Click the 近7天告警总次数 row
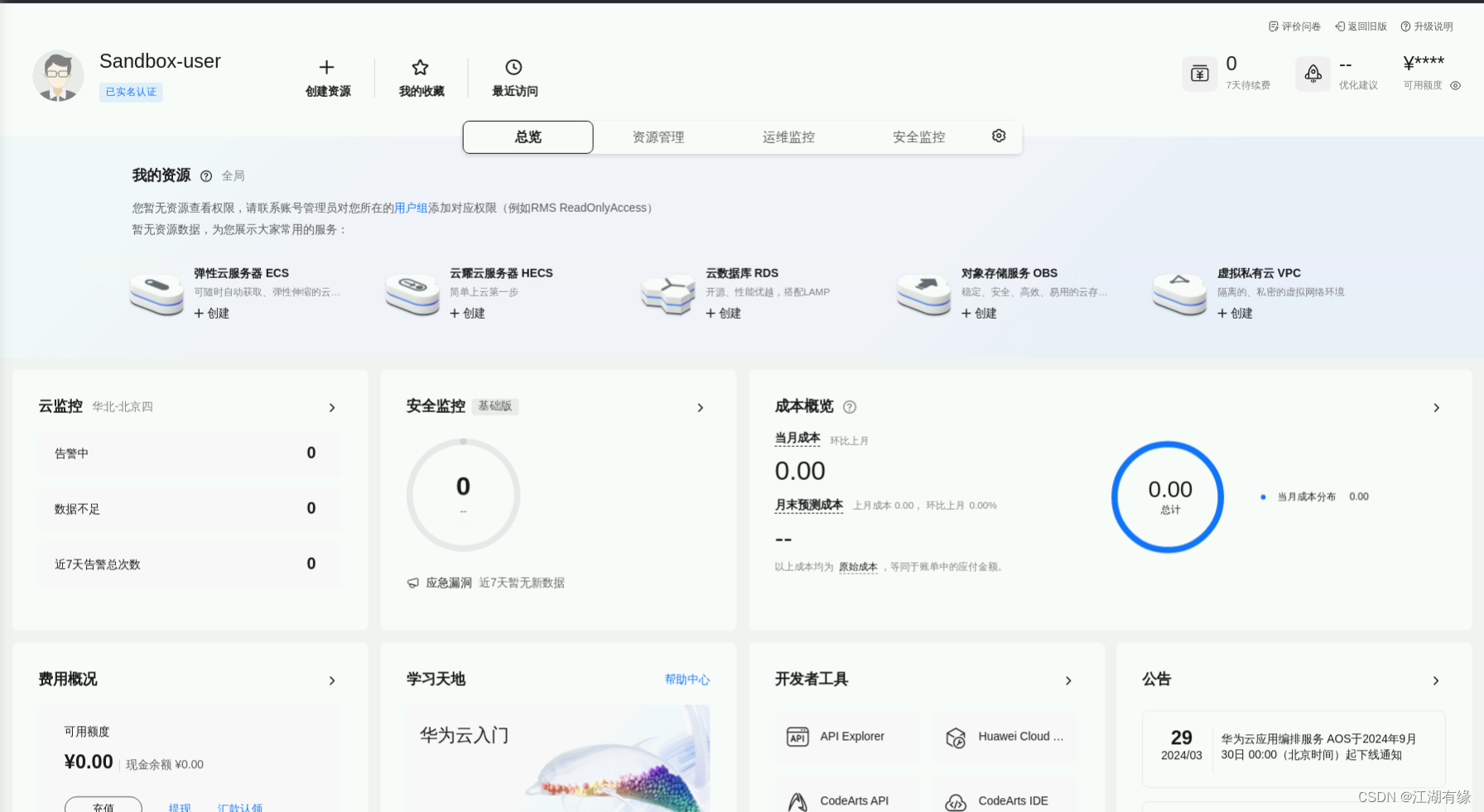The width and height of the screenshot is (1484, 812). [190, 565]
